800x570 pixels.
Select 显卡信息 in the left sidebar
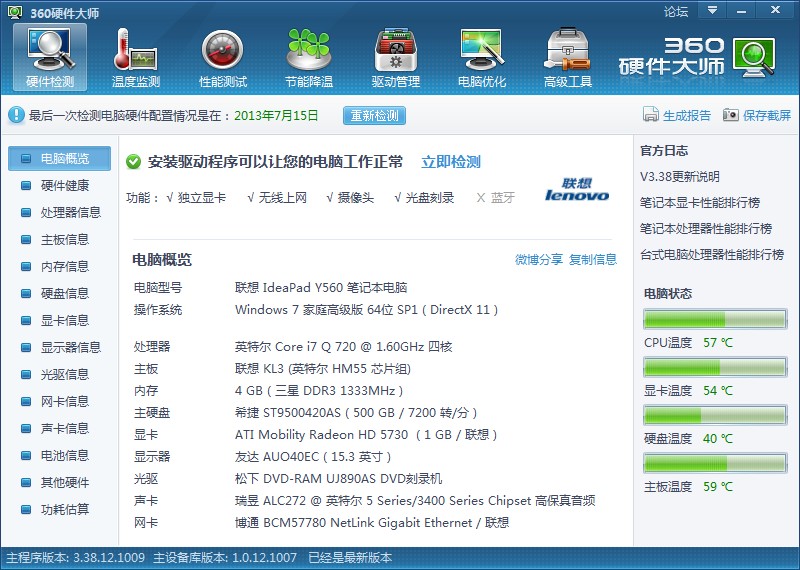point(64,320)
